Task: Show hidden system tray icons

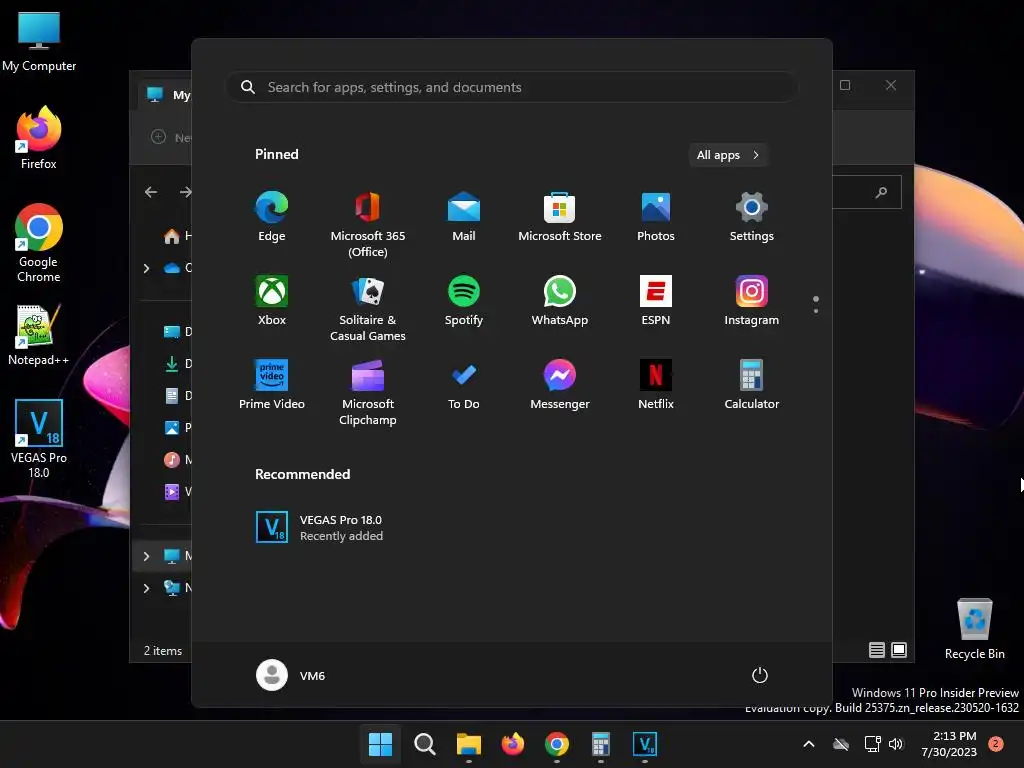Action: pos(808,744)
